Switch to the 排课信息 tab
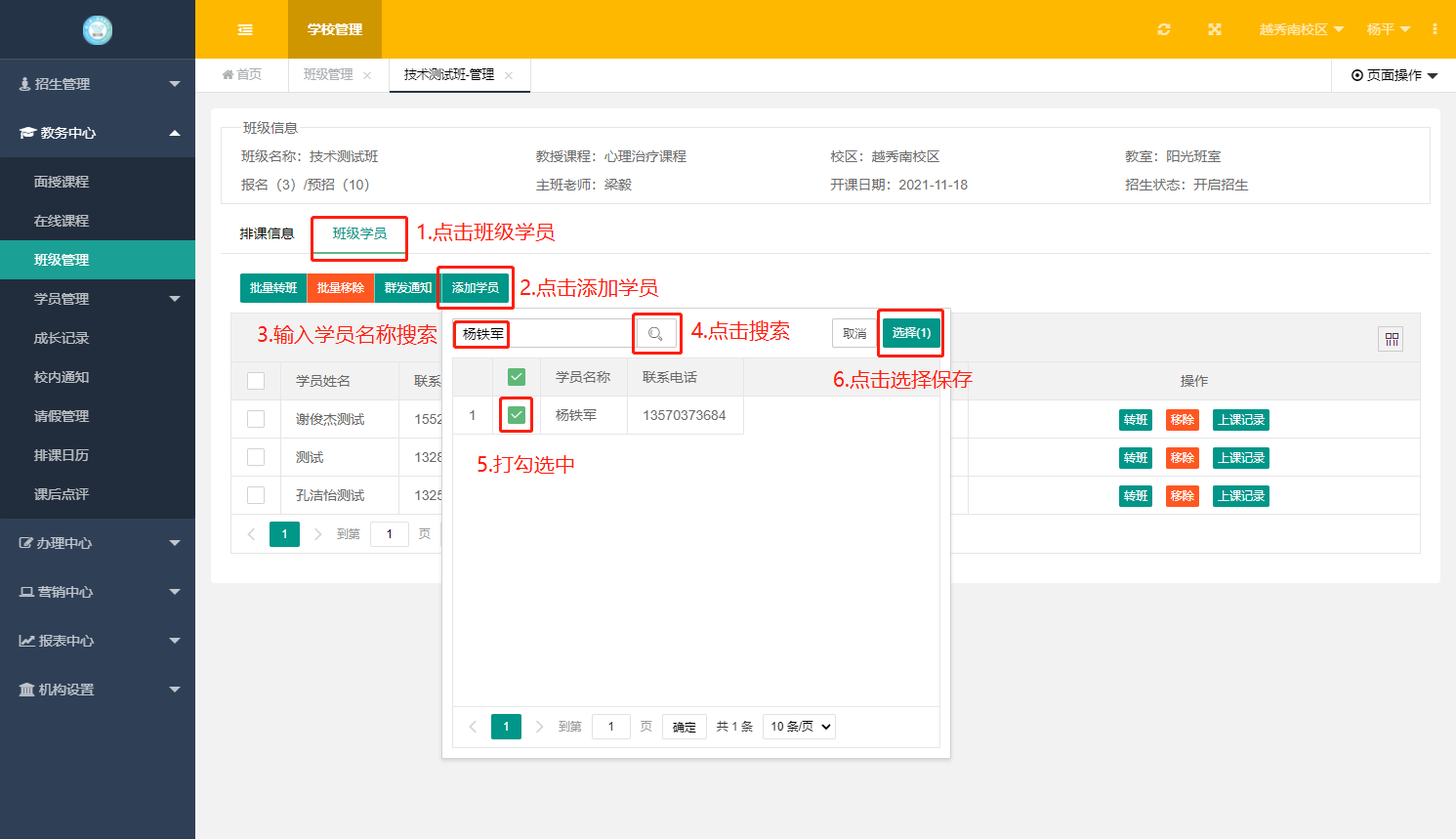This screenshot has width=1456, height=839. click(x=267, y=233)
